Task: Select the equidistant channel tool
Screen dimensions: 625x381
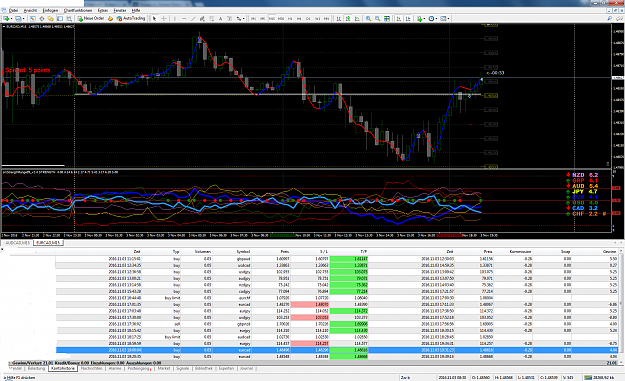Action: [x=202, y=18]
